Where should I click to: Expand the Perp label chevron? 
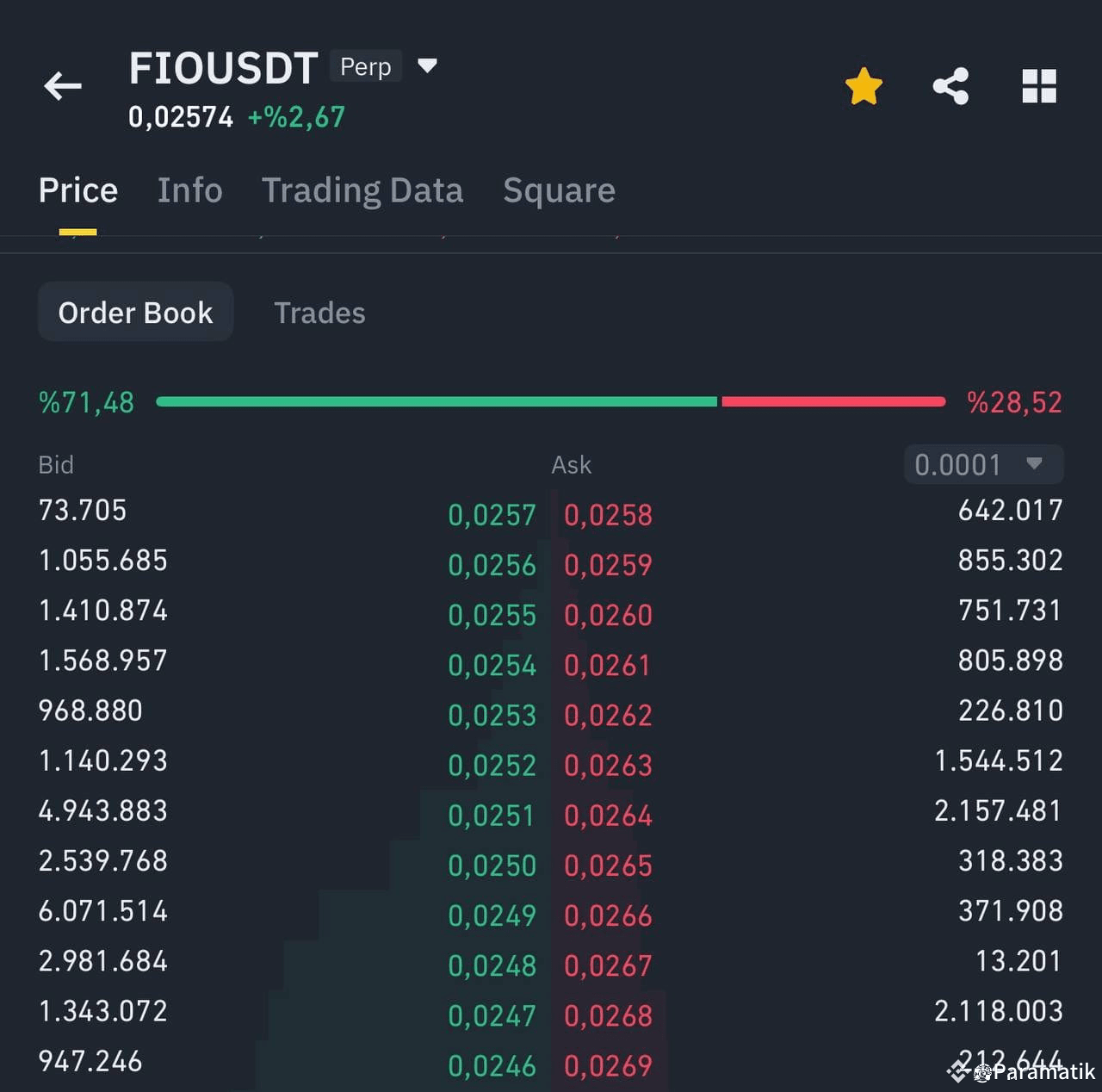pos(428,65)
